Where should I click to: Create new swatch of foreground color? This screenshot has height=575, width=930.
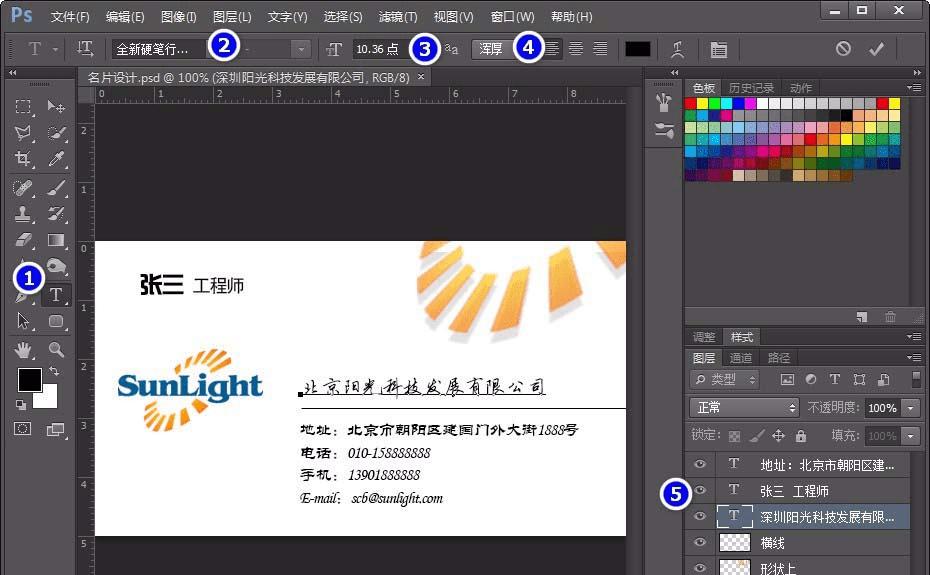[x=862, y=317]
